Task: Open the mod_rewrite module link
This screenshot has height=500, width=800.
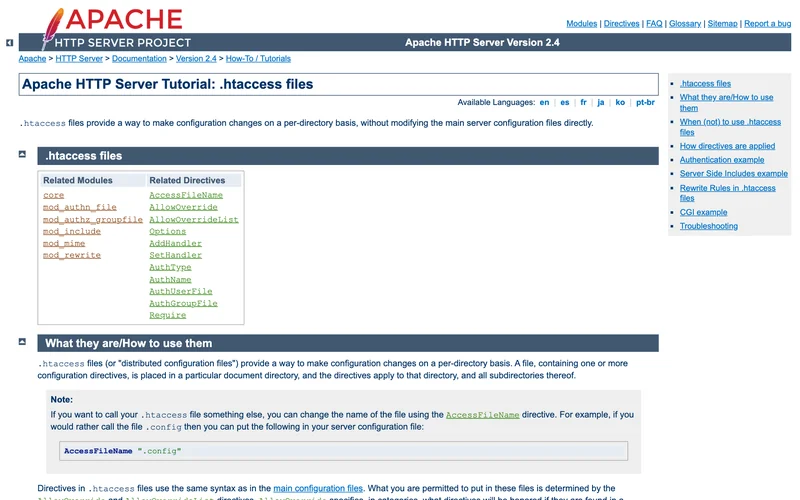Action: tap(72, 255)
